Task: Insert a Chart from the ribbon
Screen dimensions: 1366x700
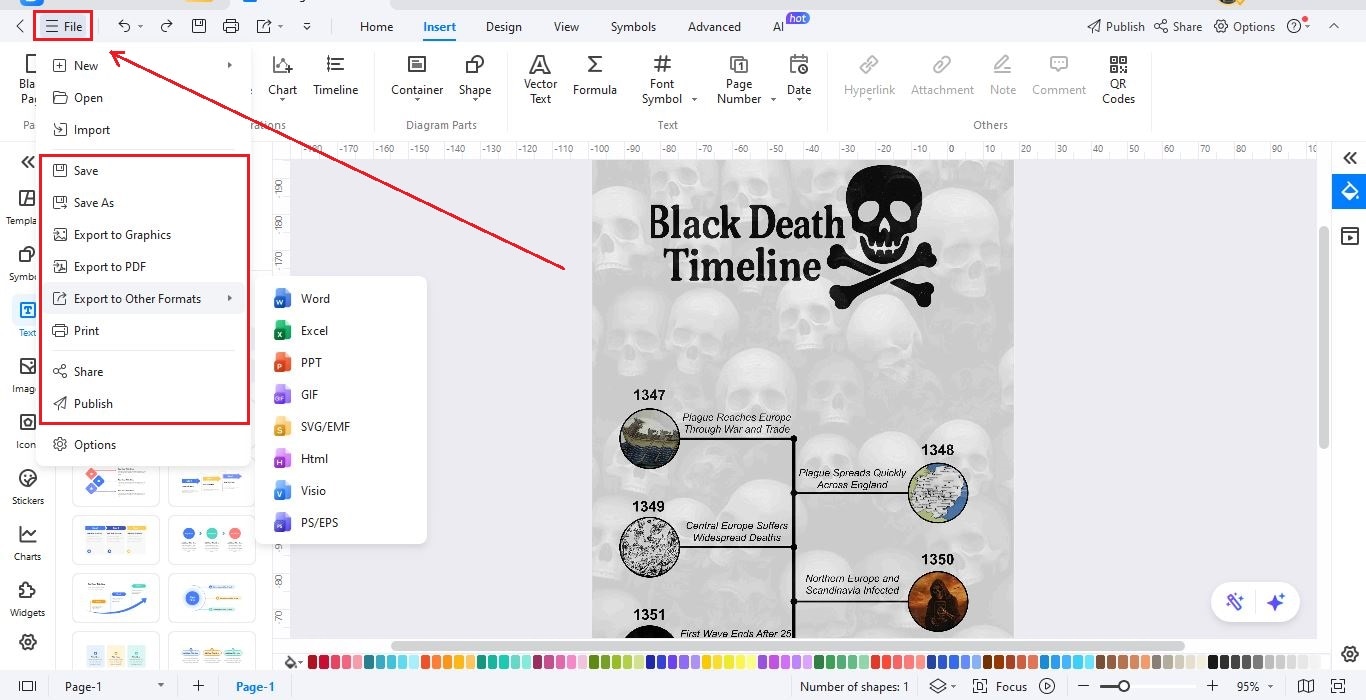Action: (x=283, y=76)
